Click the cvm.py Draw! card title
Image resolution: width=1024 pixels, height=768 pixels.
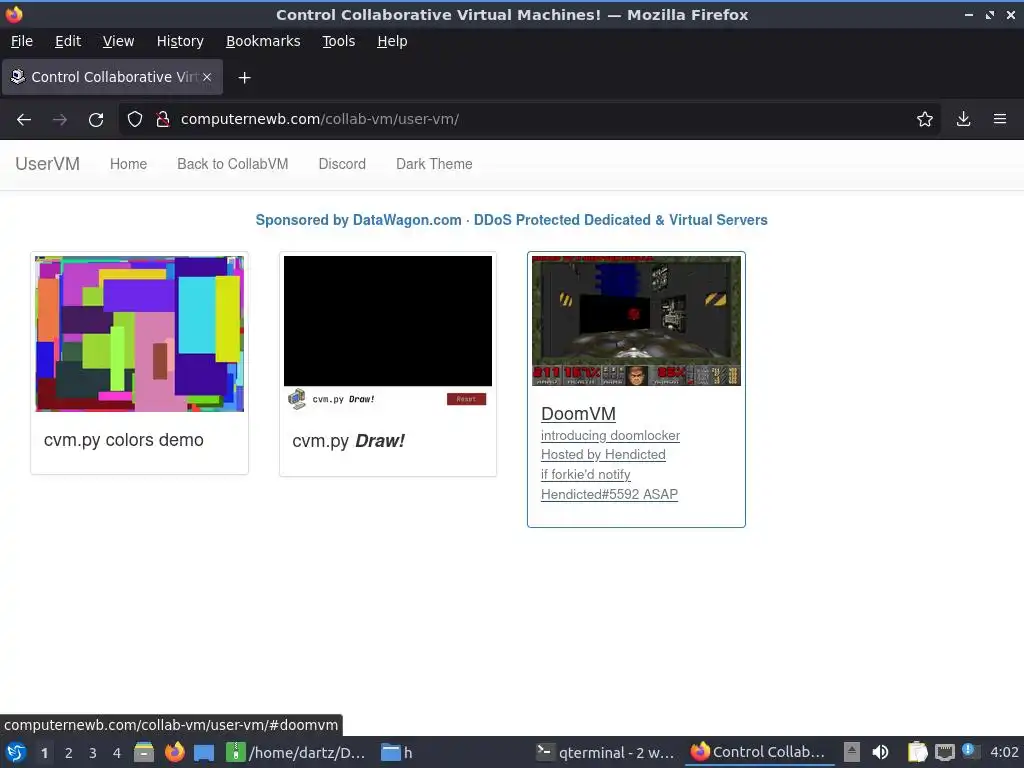(x=348, y=441)
